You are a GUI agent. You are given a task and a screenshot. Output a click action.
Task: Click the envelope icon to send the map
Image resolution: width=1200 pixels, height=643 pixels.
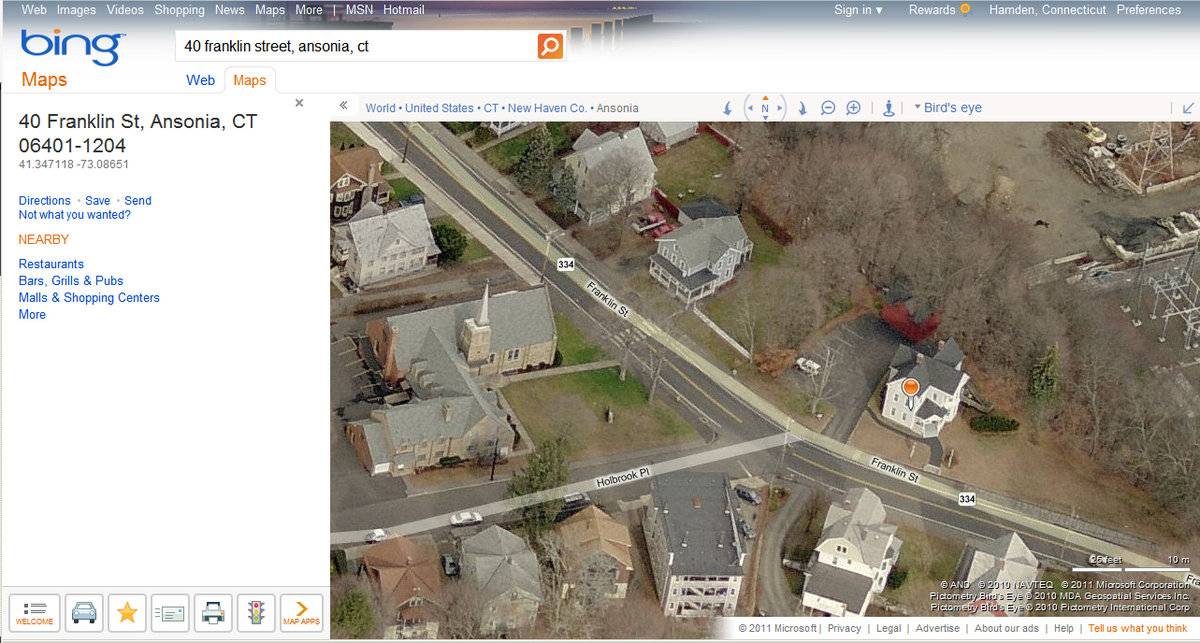170,613
